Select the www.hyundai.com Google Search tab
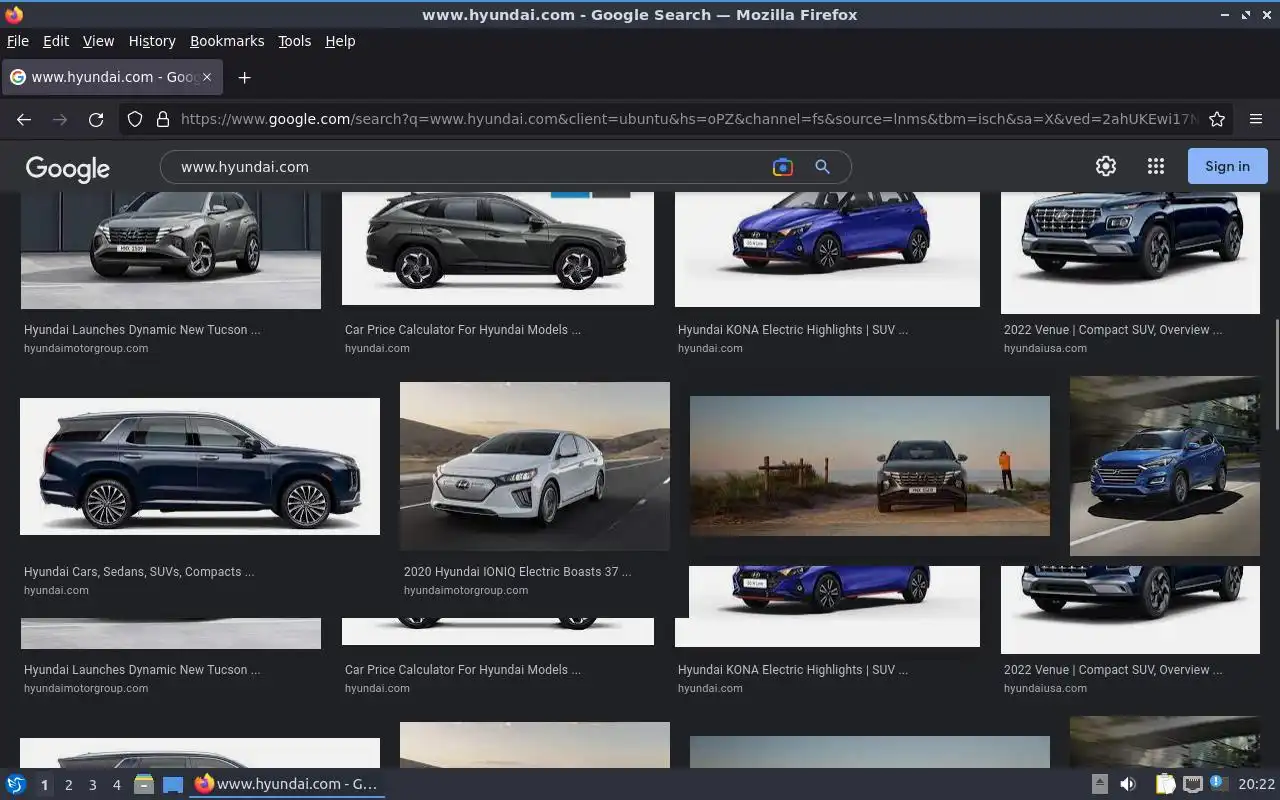The width and height of the screenshot is (1280, 800). 112,77
